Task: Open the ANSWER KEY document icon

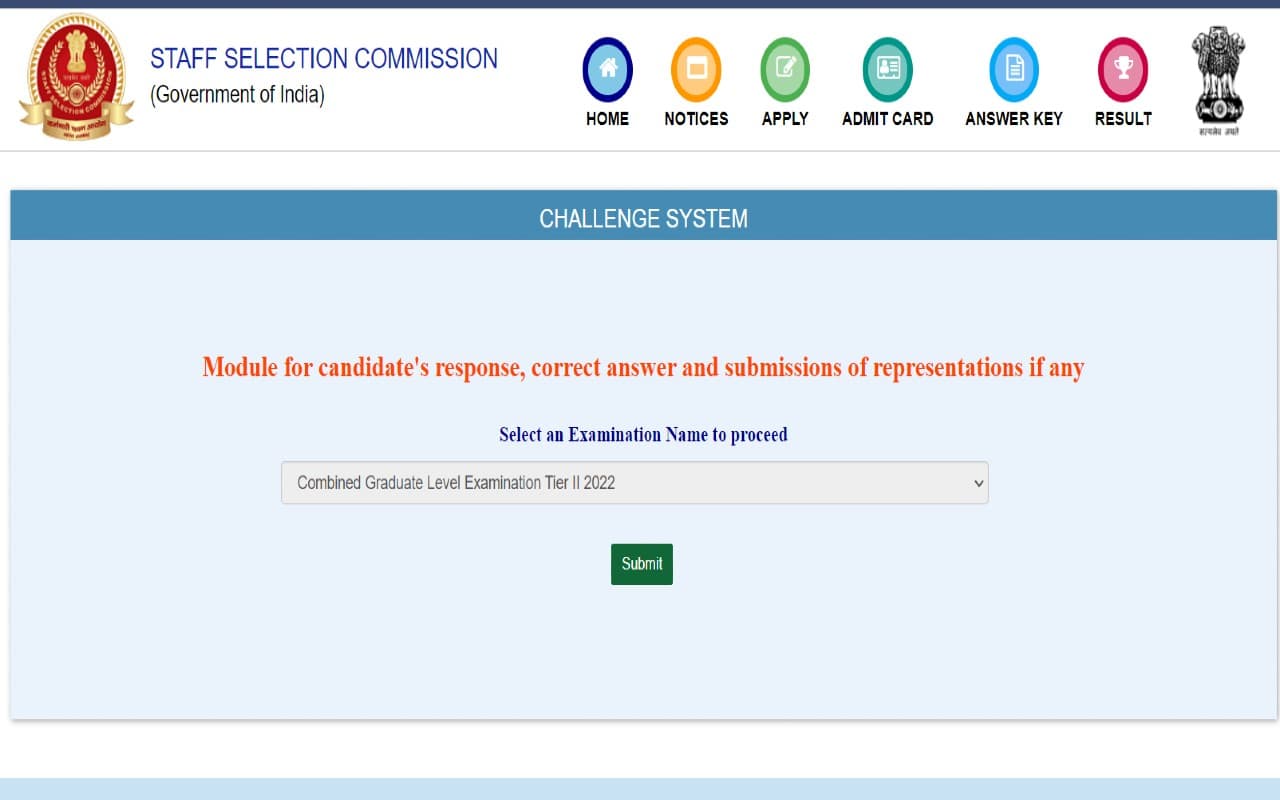Action: pyautogui.click(x=1013, y=68)
